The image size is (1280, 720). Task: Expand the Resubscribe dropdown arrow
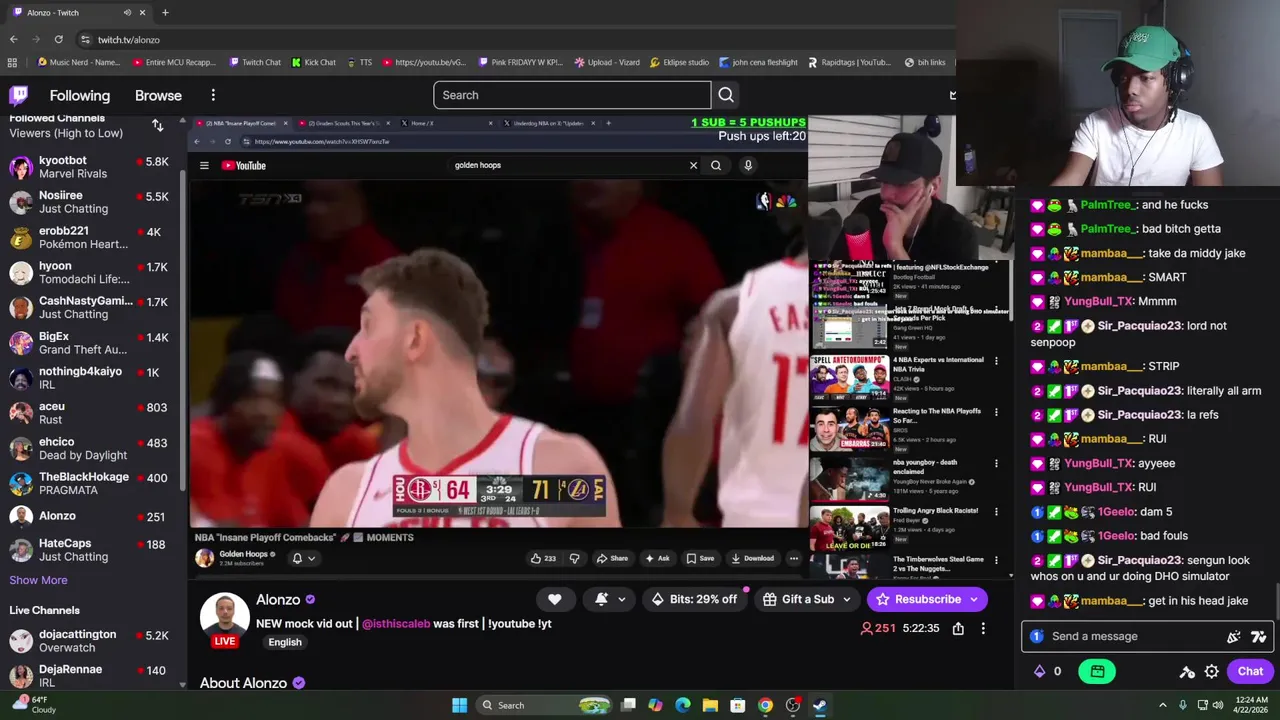pos(975,599)
